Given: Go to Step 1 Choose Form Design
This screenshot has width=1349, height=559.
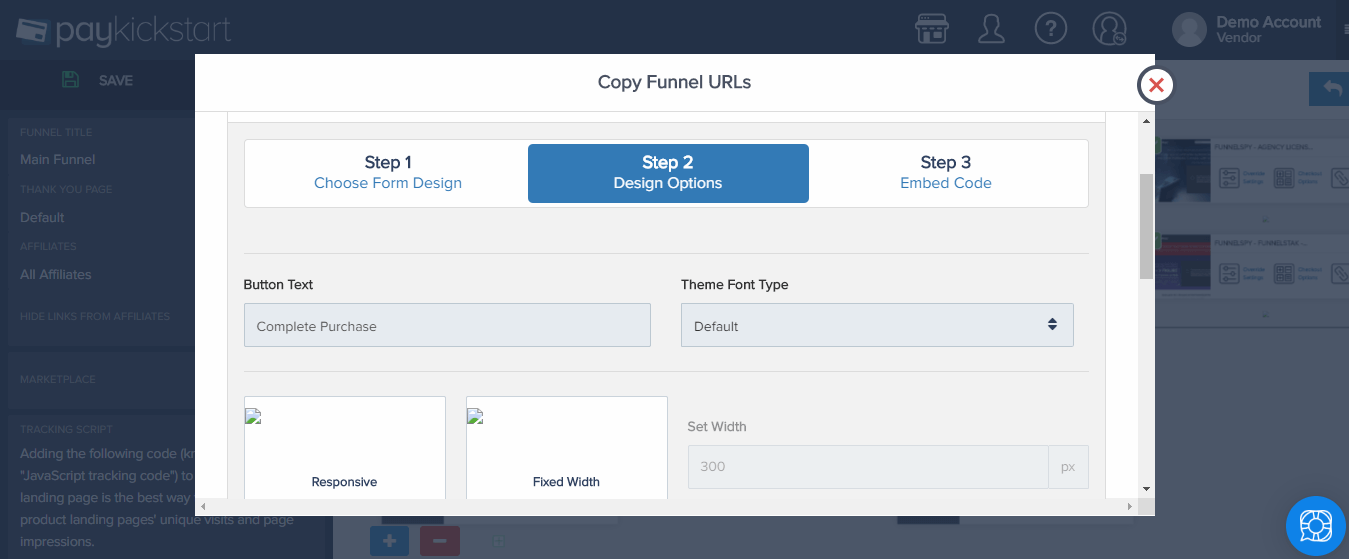Looking at the screenshot, I should [388, 173].
